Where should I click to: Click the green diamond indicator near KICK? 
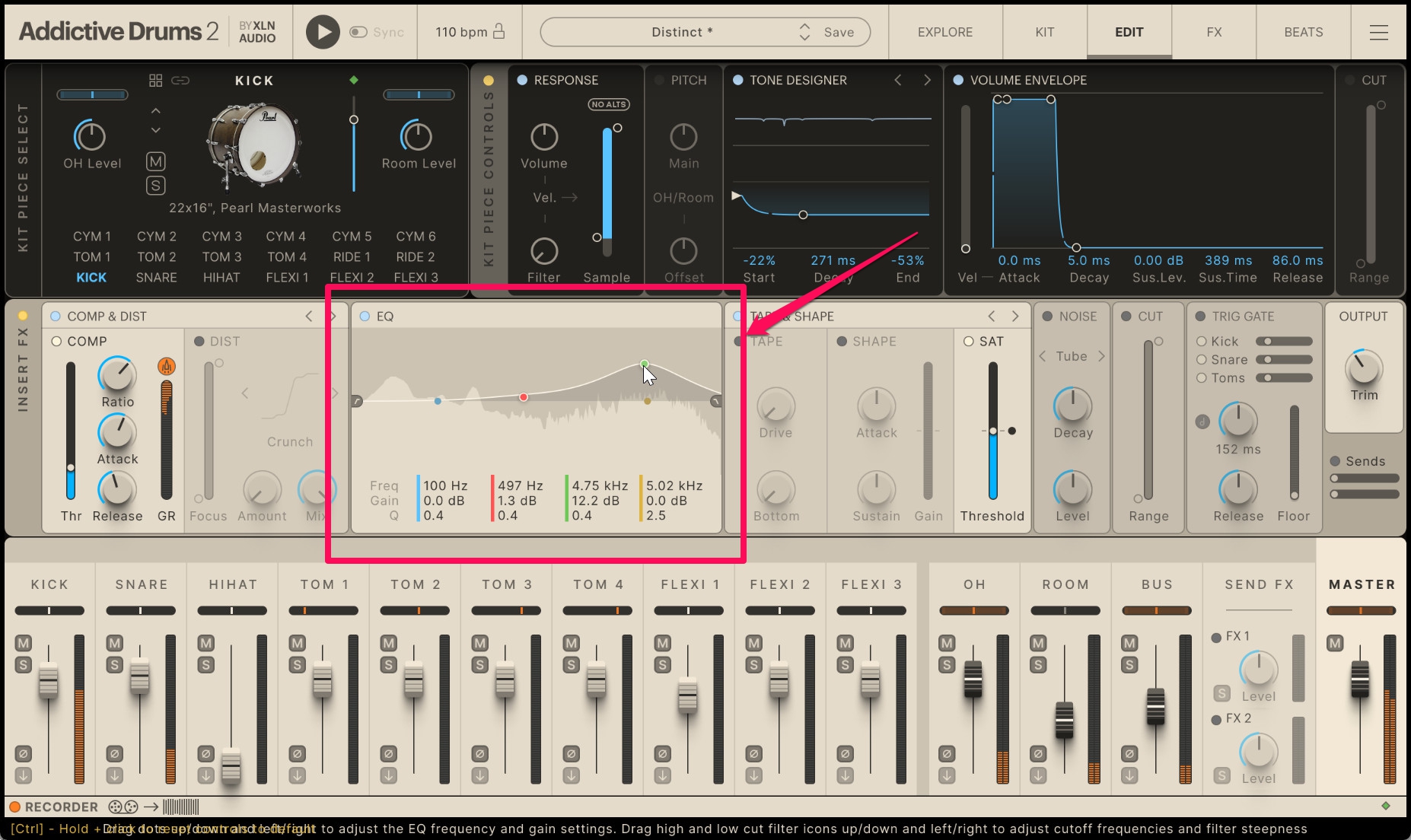point(353,80)
